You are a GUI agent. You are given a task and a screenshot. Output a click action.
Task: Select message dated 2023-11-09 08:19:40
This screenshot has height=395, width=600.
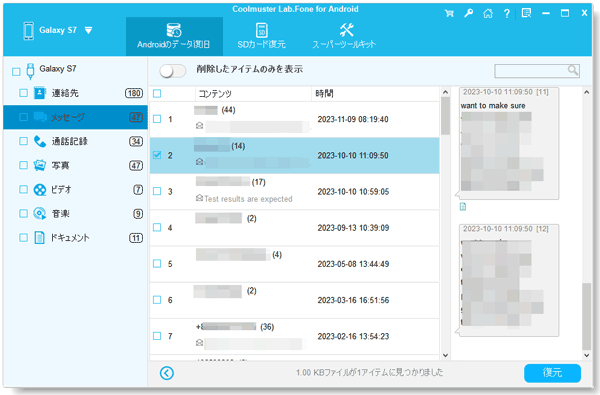pos(294,119)
